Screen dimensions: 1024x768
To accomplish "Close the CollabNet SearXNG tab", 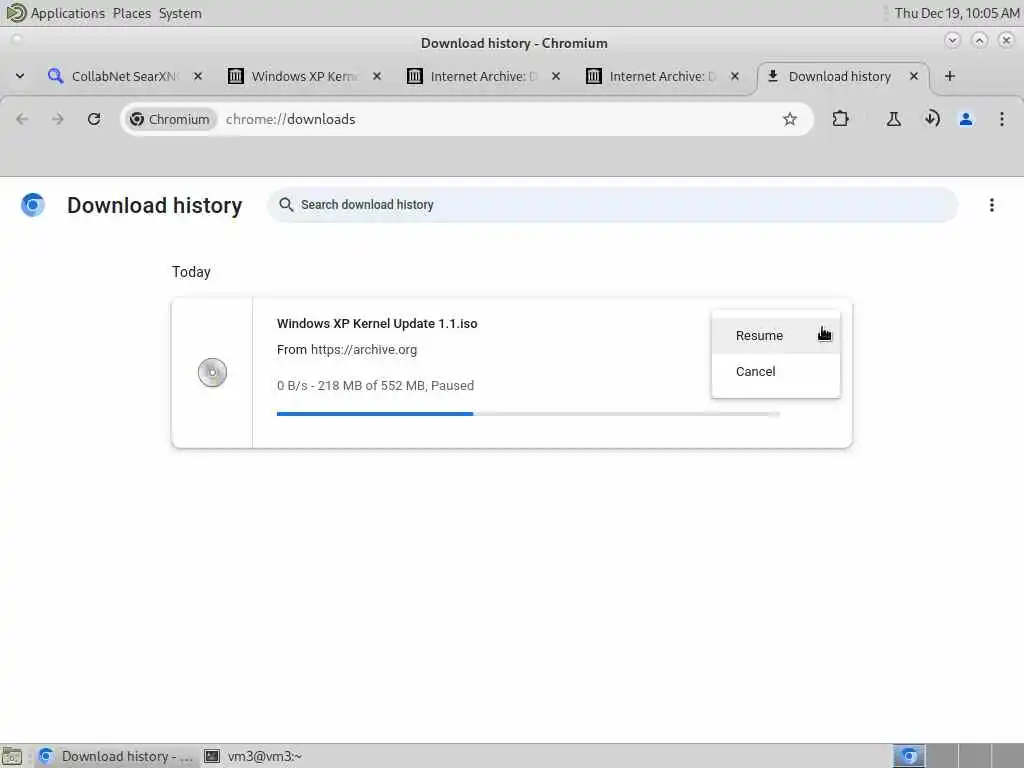I will 198,76.
